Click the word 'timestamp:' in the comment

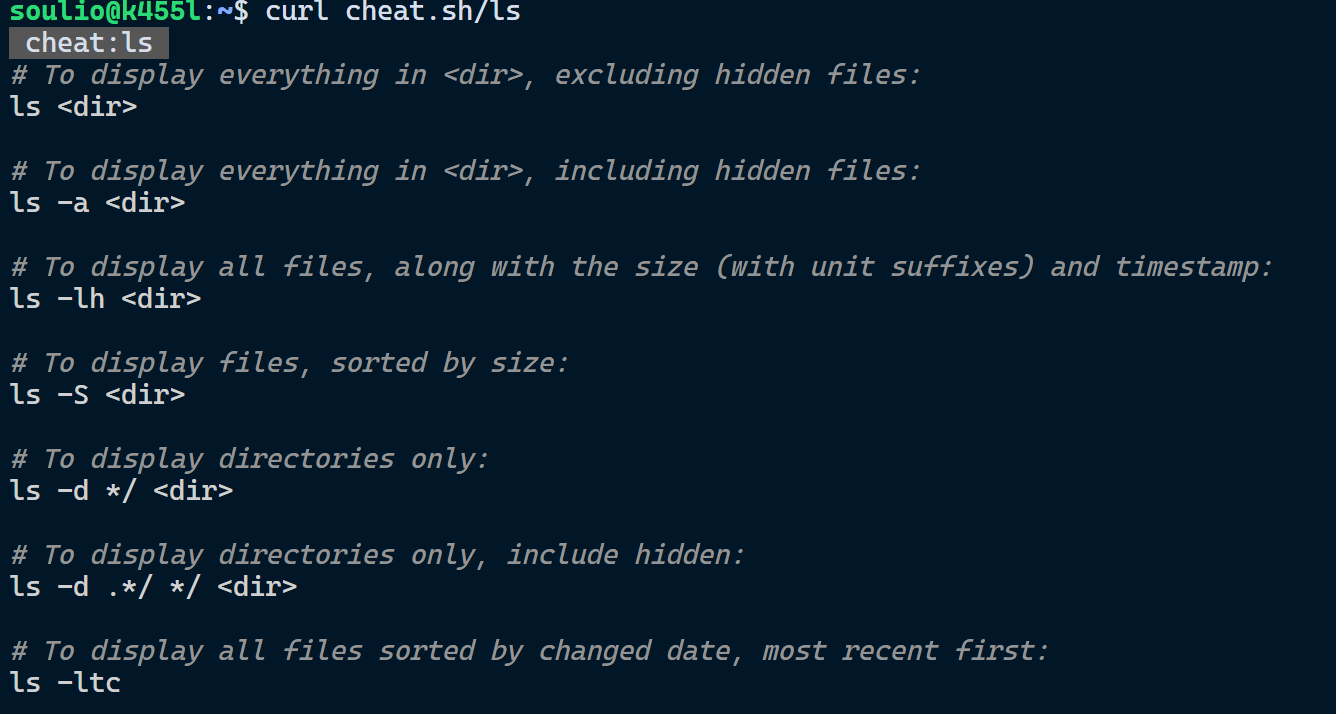[x=1194, y=267]
